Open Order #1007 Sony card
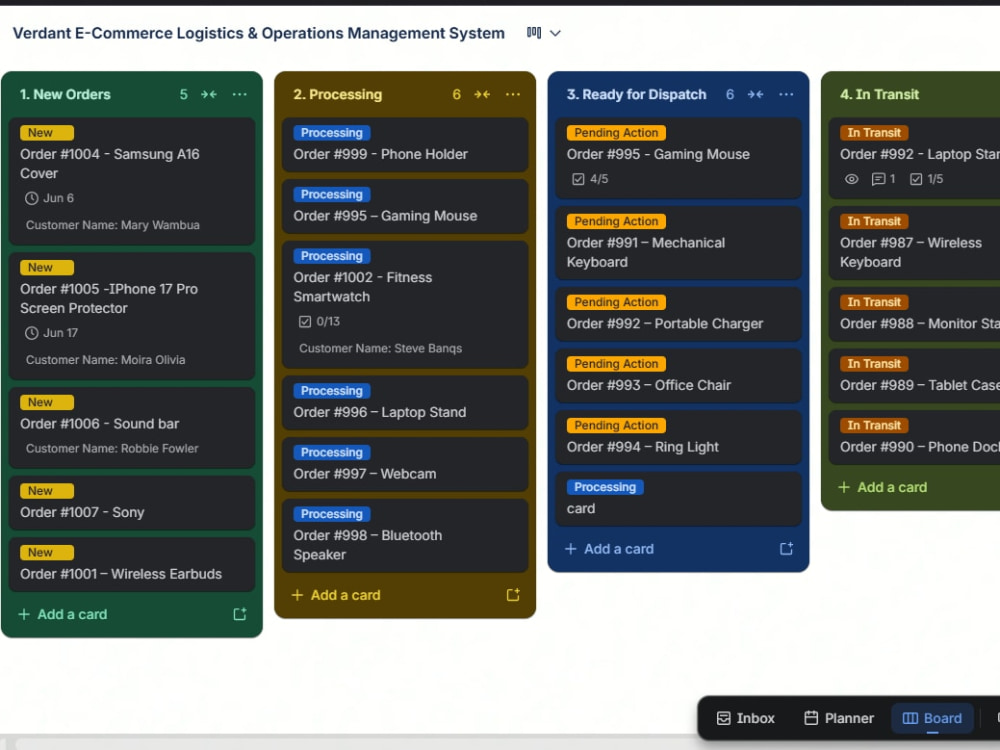Viewport: 1000px width, 750px height. click(x=132, y=503)
